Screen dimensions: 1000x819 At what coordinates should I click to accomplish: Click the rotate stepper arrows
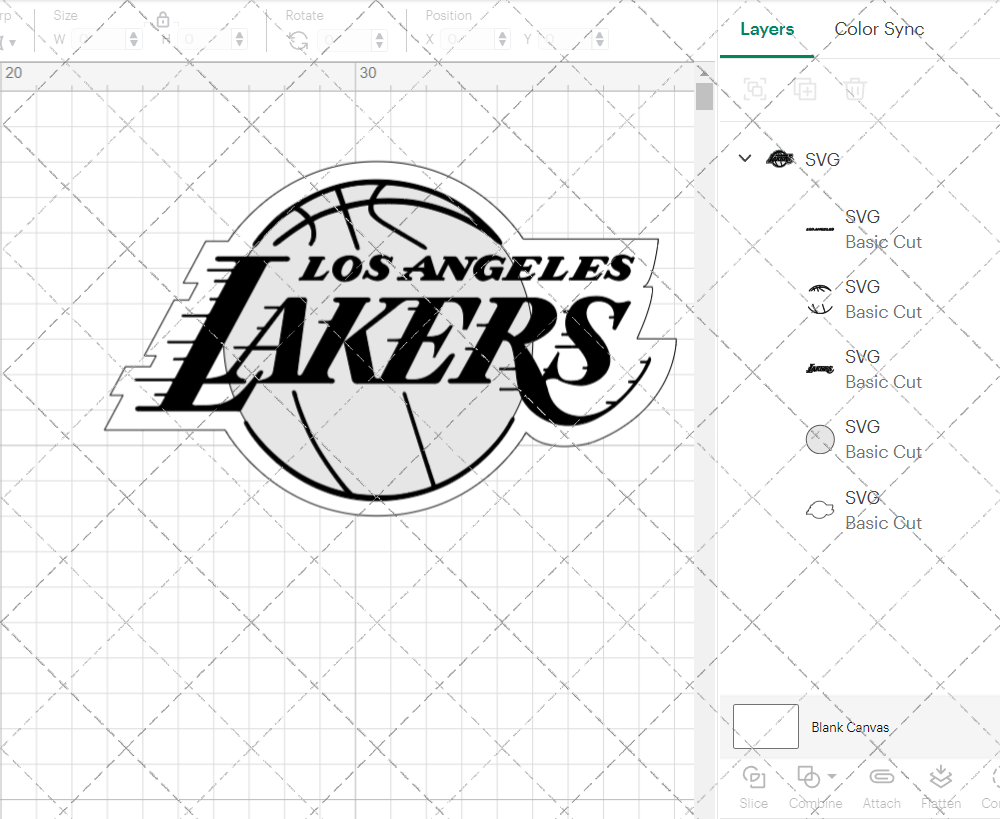(379, 40)
